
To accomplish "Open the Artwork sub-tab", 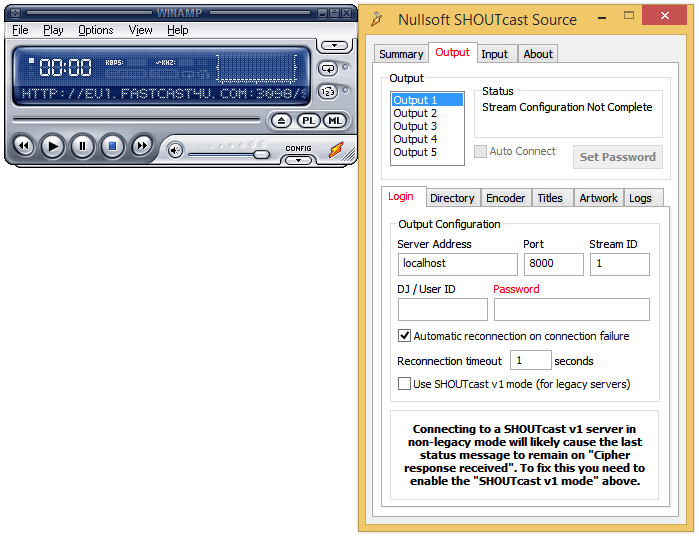I will pos(598,198).
